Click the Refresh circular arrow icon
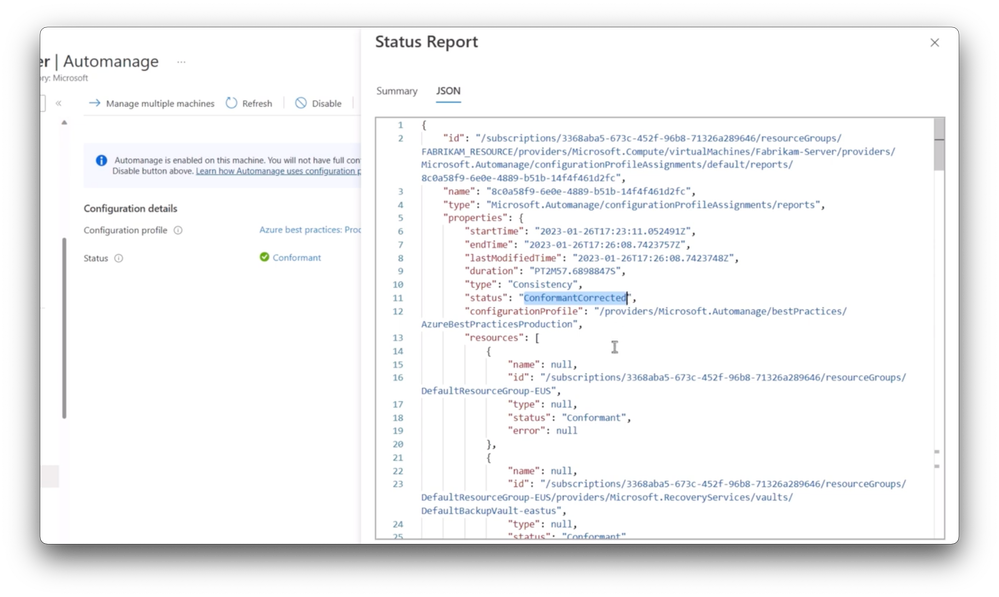Screen dimensions: 999x597 pyautogui.click(x=231, y=103)
